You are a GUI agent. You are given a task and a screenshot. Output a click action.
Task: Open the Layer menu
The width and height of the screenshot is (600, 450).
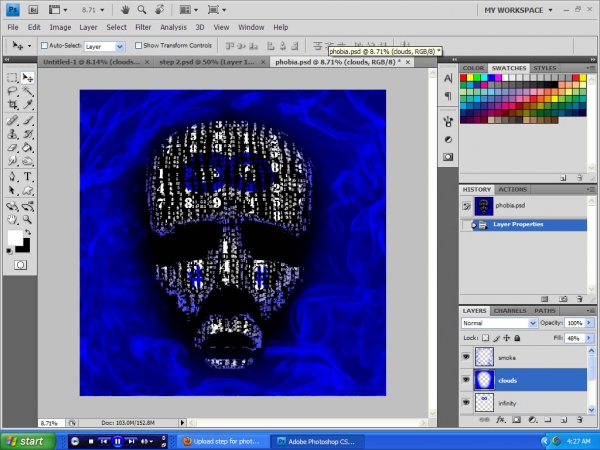(x=88, y=27)
